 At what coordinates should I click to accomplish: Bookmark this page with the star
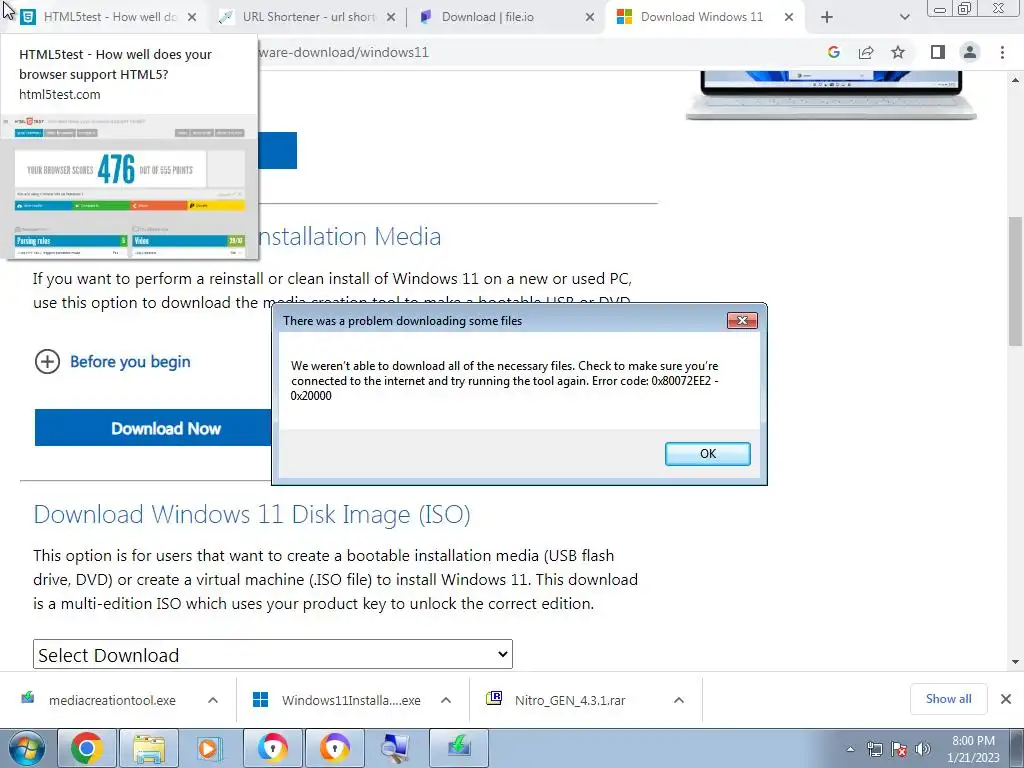(x=898, y=52)
